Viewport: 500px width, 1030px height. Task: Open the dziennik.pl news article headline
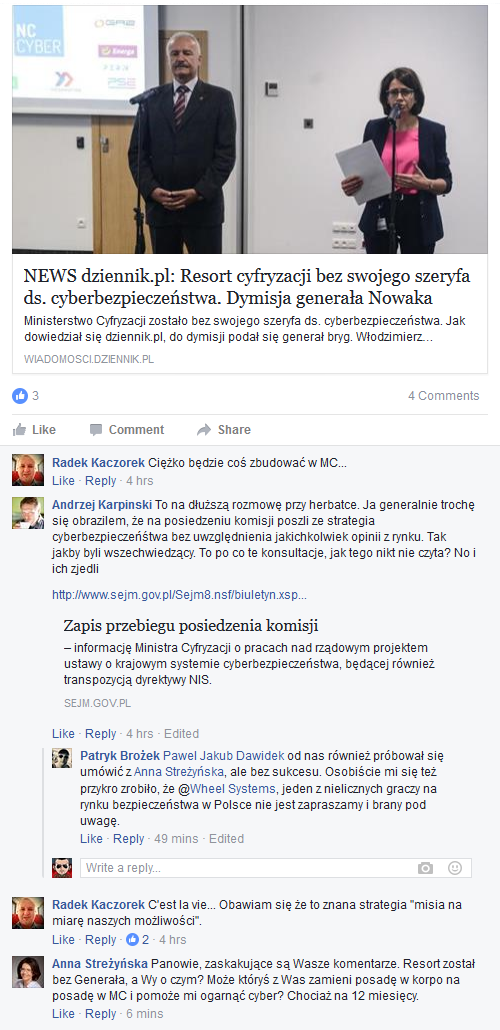(247, 286)
